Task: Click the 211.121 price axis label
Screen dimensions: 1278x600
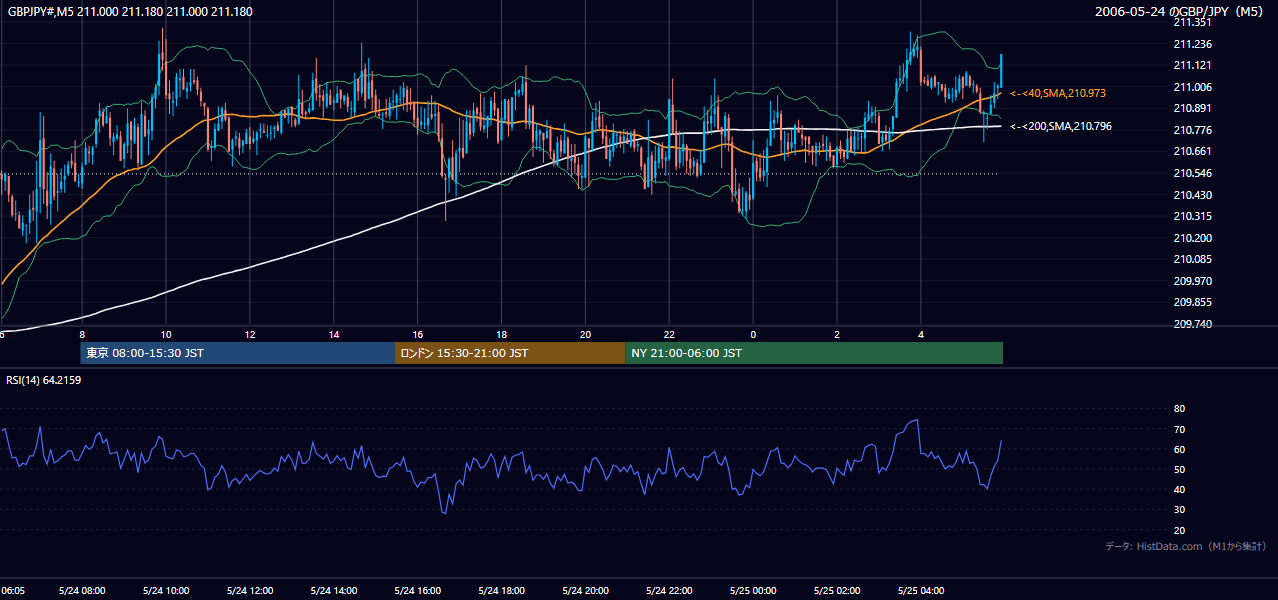Action: 1192,65
